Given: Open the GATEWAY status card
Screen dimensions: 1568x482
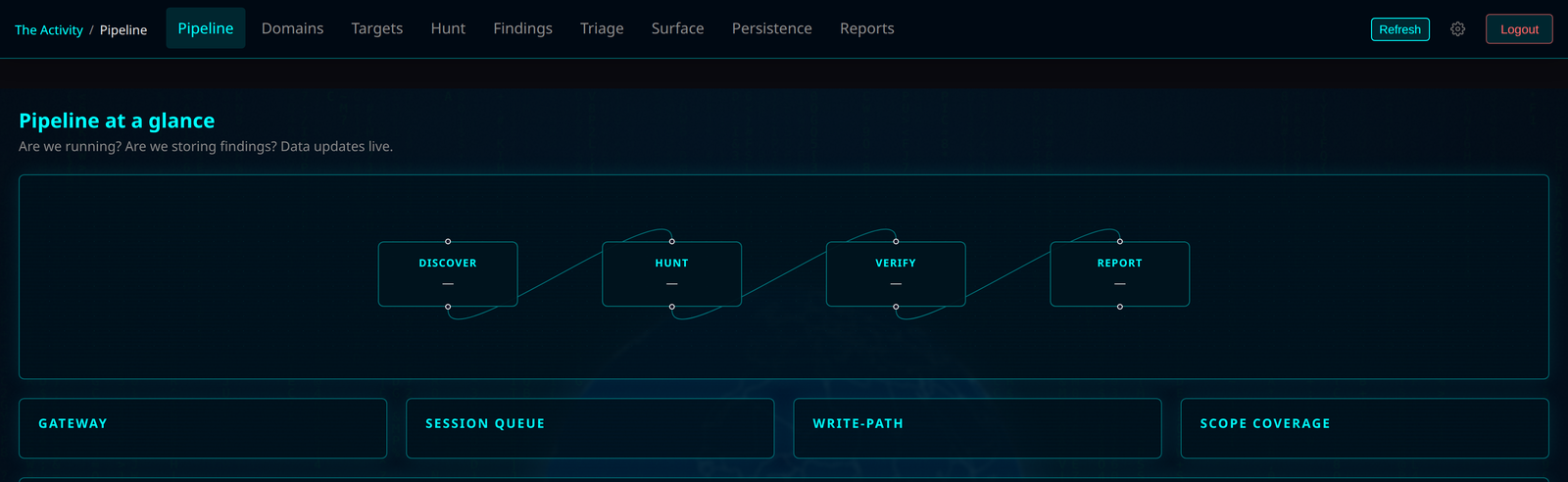Looking at the screenshot, I should click(203, 428).
